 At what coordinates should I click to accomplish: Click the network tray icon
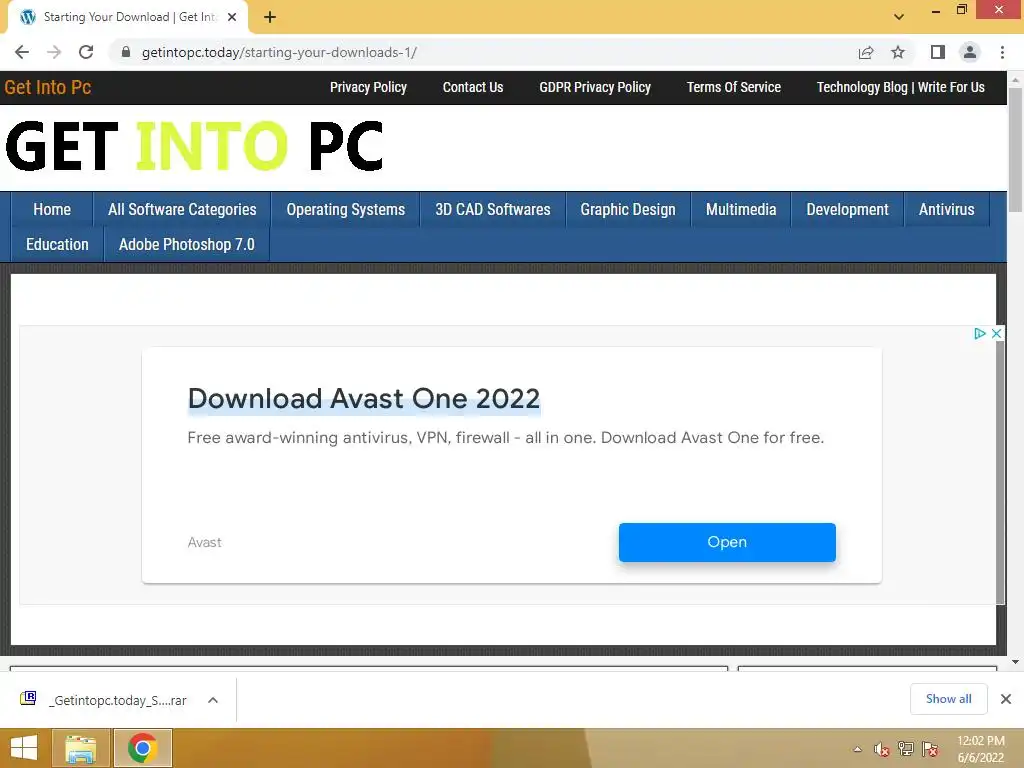tap(906, 749)
